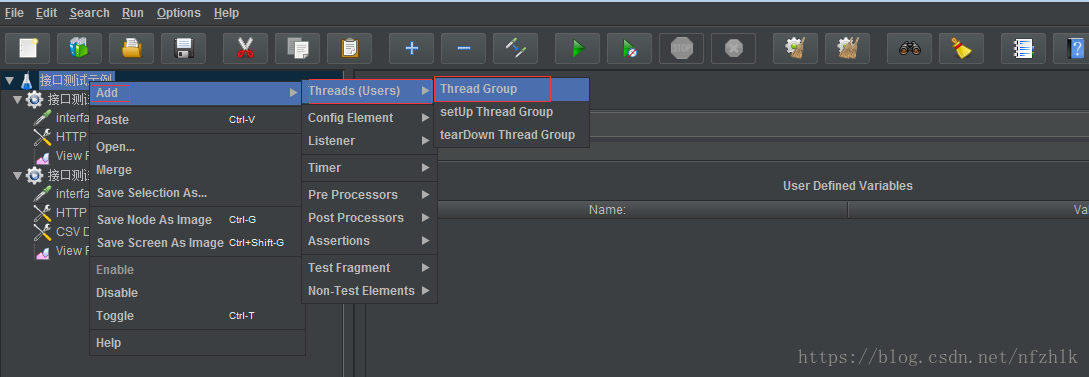Click the Function Helper list icon
This screenshot has height=377, width=1089.
[1023, 49]
